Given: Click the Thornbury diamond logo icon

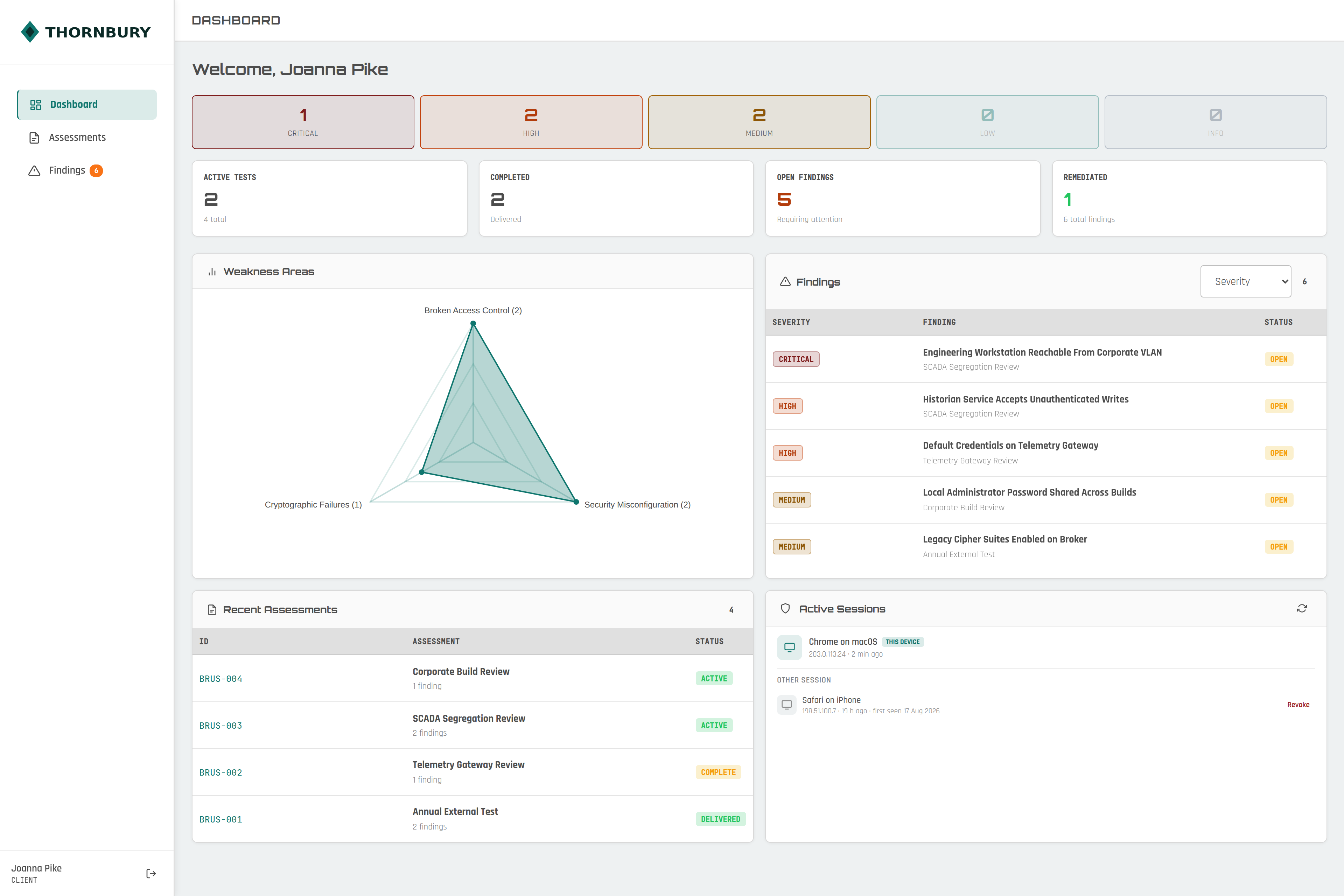Looking at the screenshot, I should coord(30,32).
